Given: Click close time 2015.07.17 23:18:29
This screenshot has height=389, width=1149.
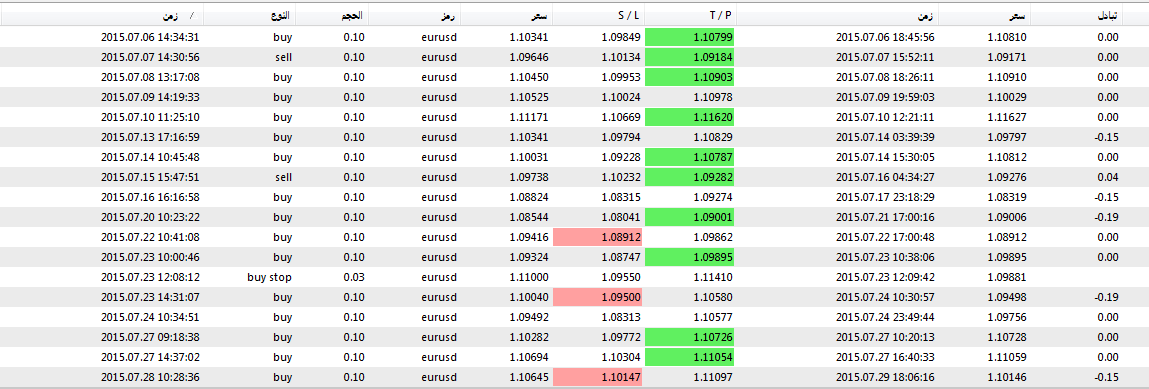Looking at the screenshot, I should click(884, 197).
